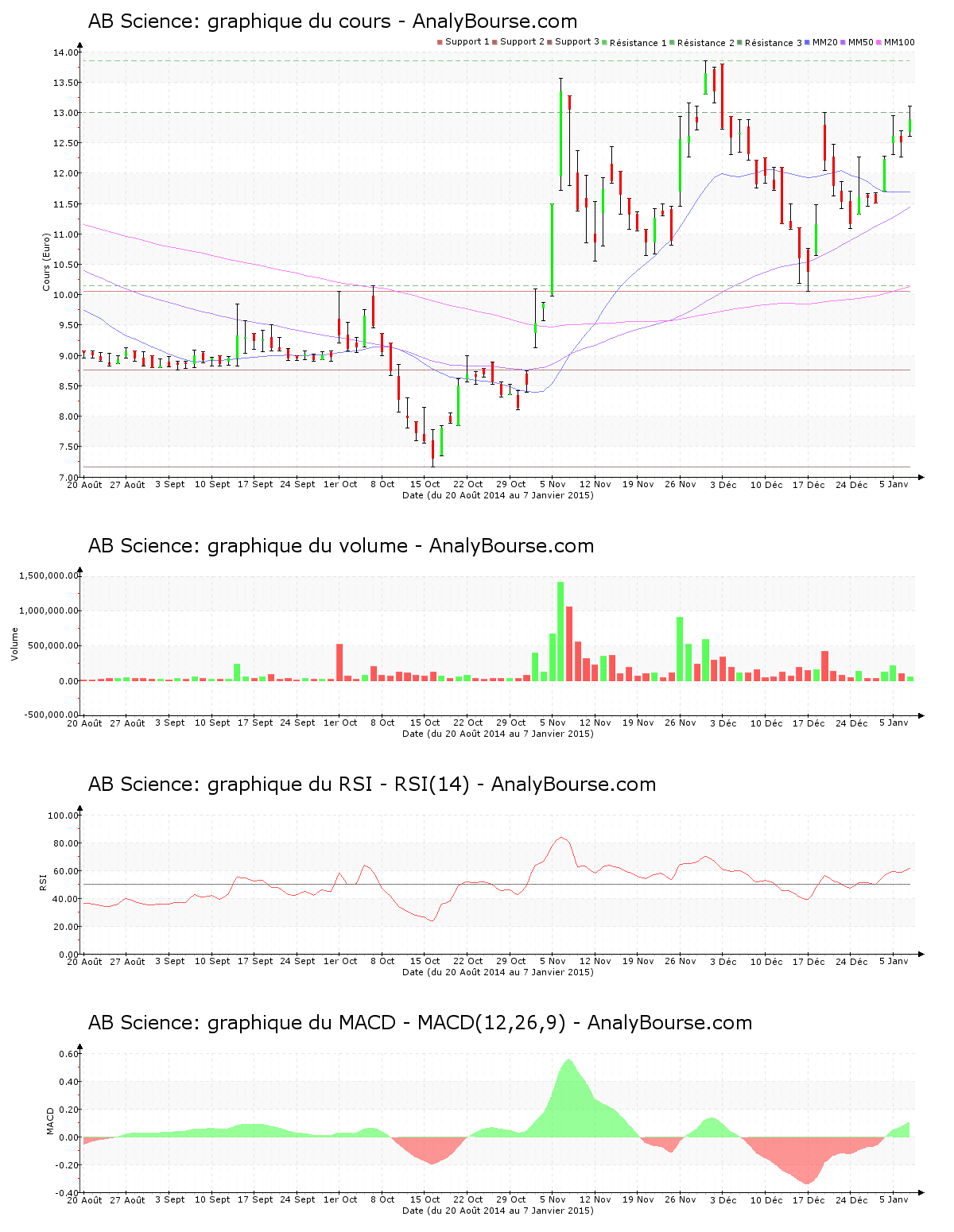954x1232 pixels.
Task: Click the '7.50' tick on price axis
Action: (x=68, y=447)
